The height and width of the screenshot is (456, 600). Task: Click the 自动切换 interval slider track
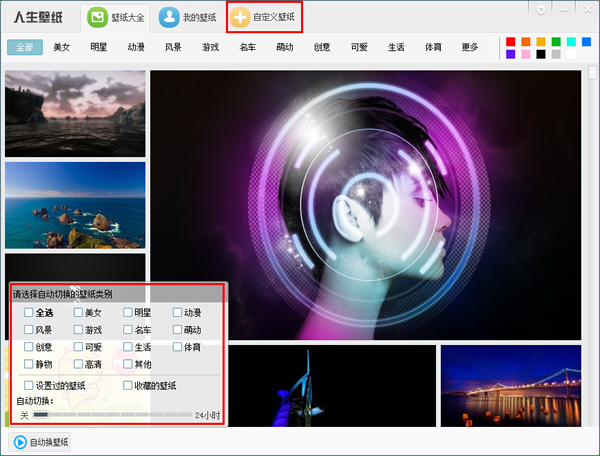112,414
